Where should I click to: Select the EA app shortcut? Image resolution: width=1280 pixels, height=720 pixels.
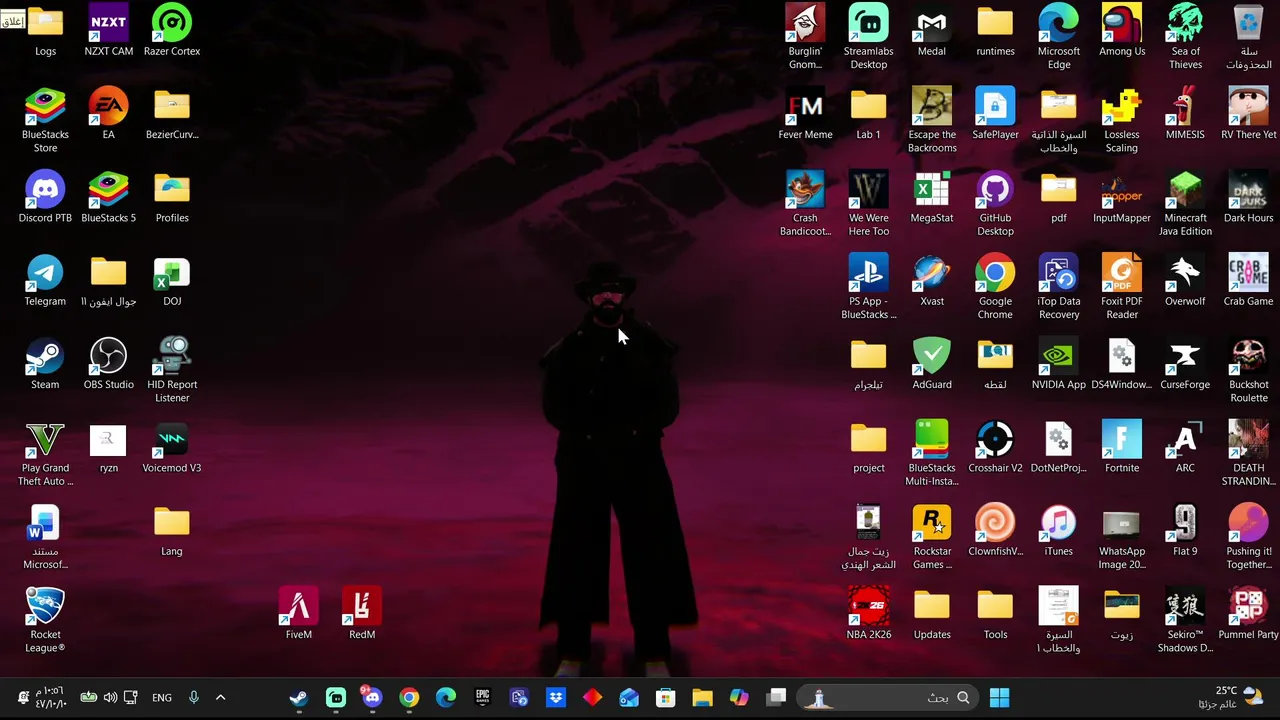coord(108,114)
